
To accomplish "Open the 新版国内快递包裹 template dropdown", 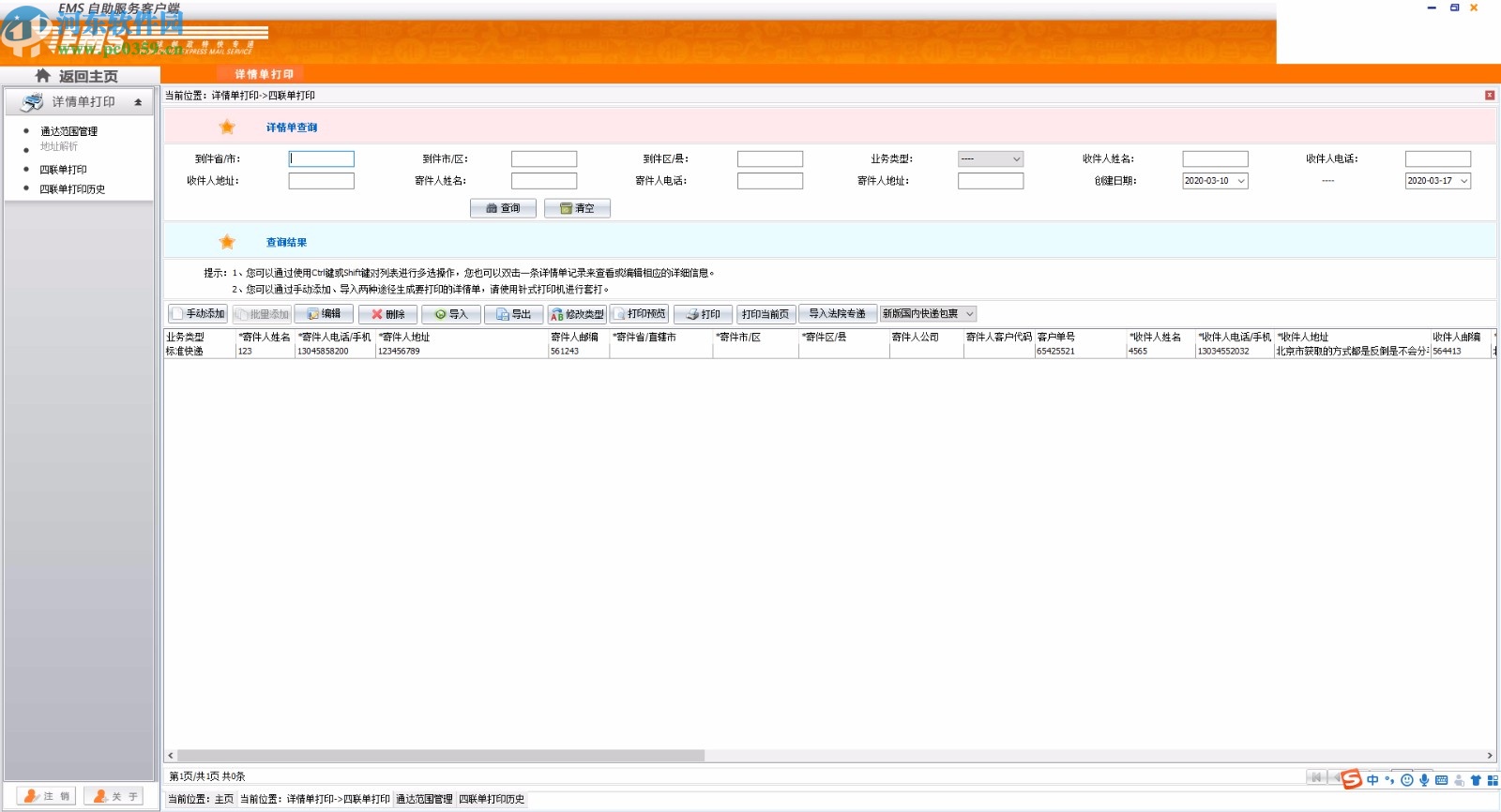I will (x=928, y=314).
